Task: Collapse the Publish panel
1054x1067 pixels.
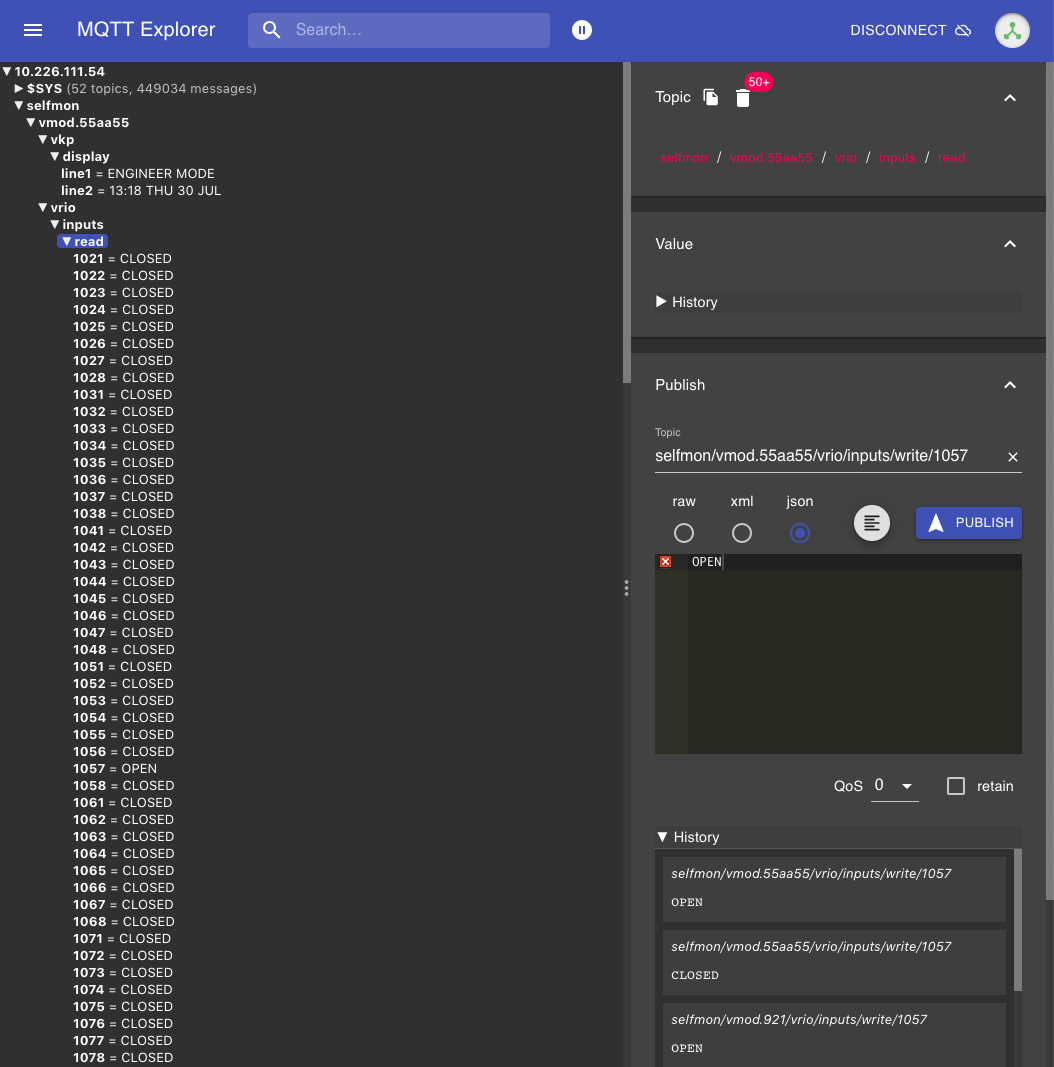Action: (x=1009, y=385)
